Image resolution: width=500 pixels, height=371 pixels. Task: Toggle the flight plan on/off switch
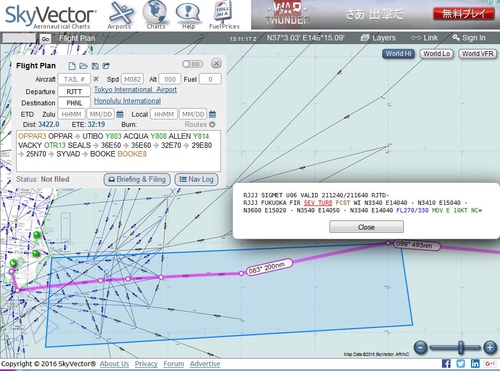click(x=193, y=64)
